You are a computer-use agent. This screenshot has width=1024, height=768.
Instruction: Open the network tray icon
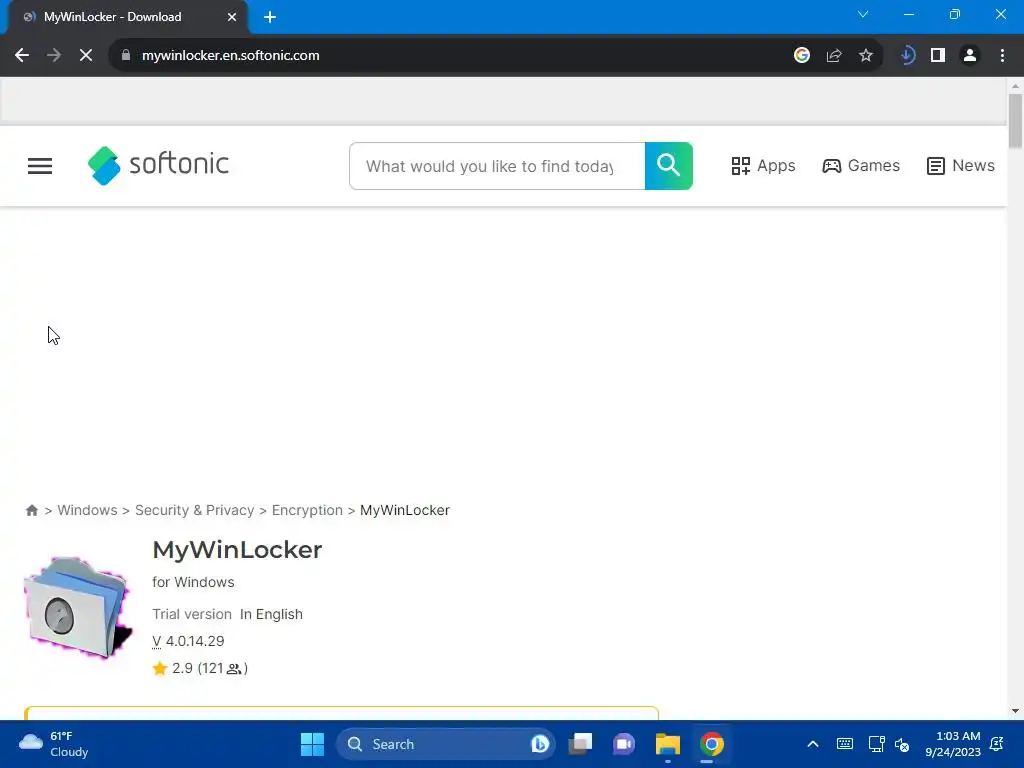click(876, 744)
